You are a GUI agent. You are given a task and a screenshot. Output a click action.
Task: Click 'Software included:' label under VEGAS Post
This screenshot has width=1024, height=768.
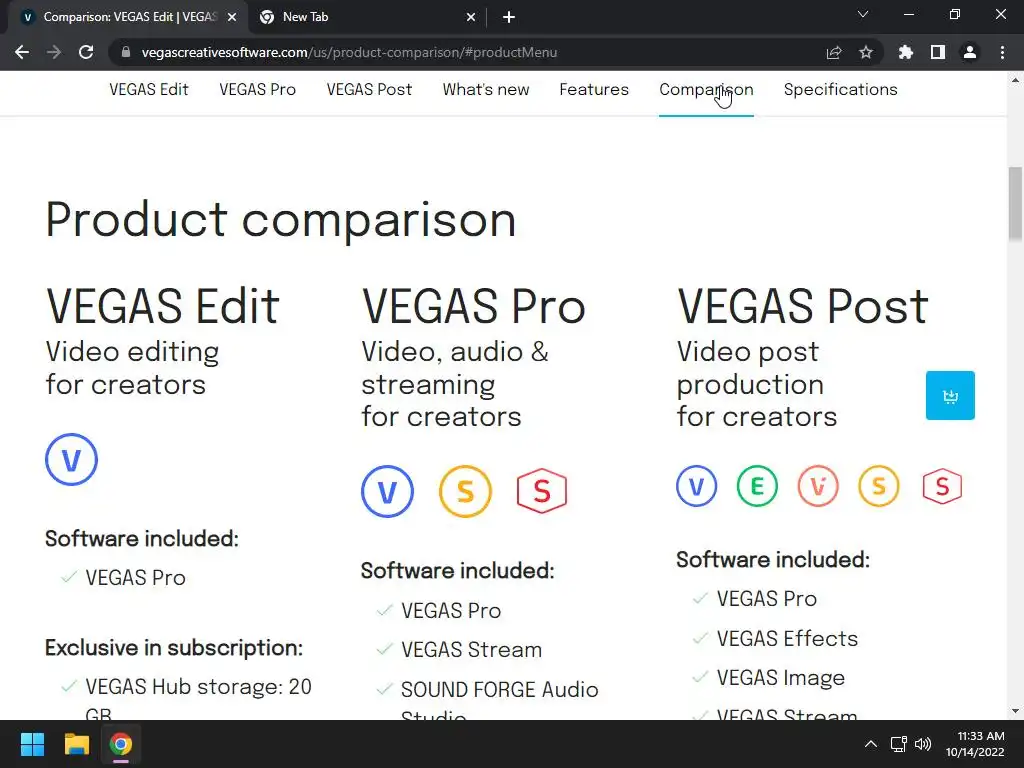pyautogui.click(x=773, y=560)
